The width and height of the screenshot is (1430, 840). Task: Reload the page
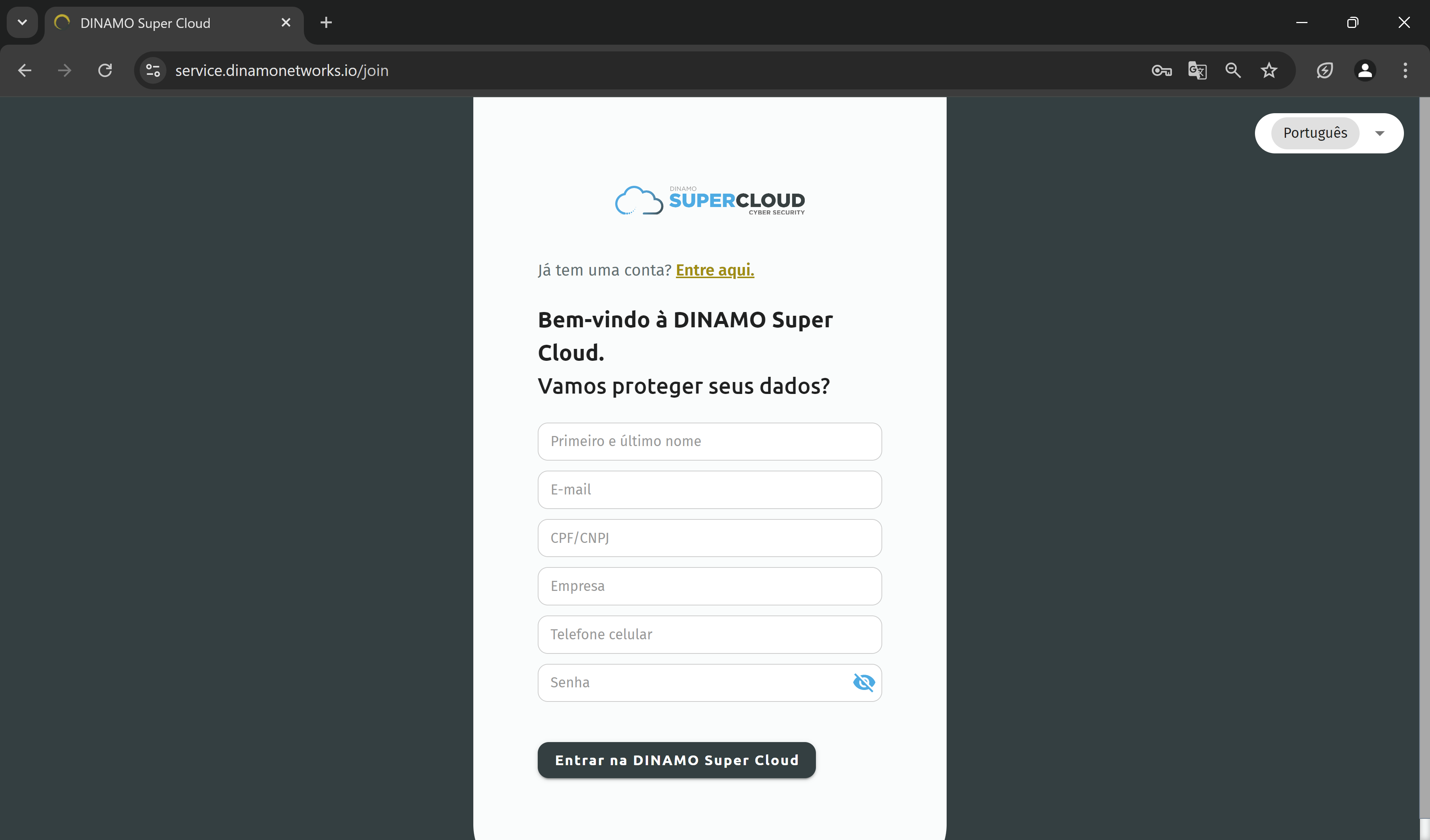(105, 70)
